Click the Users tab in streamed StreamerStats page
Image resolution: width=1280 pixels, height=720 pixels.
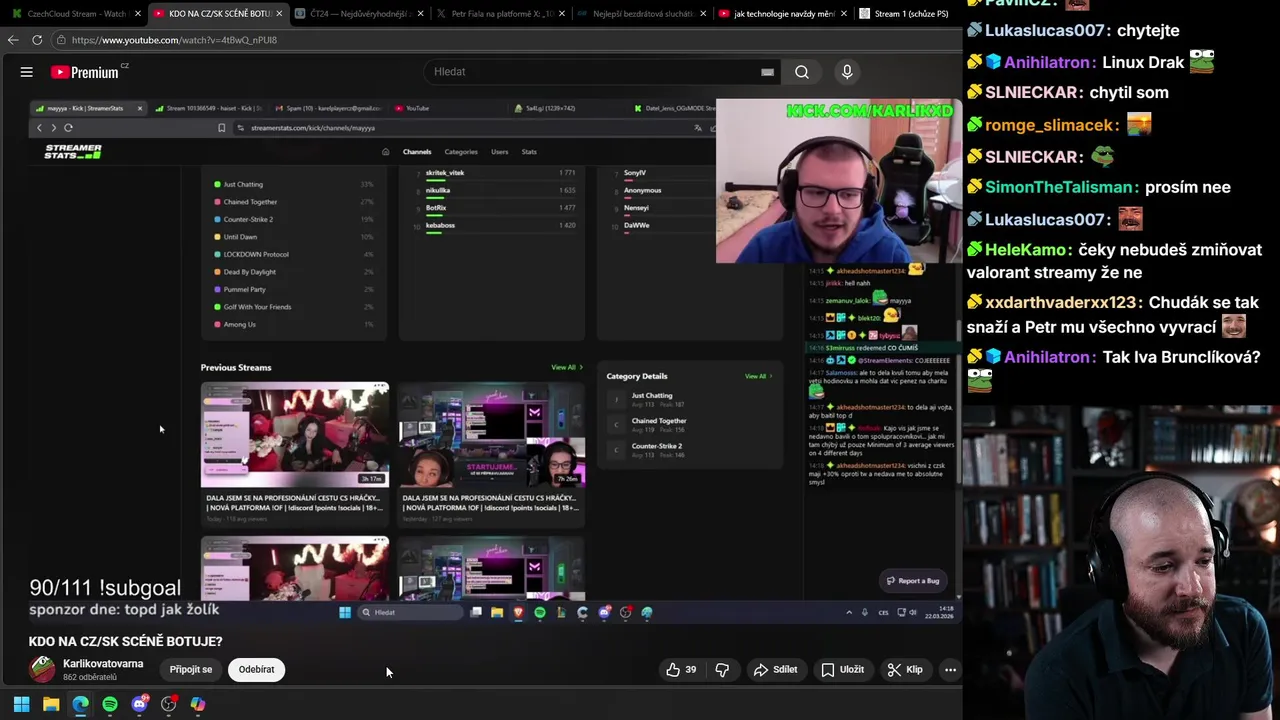click(x=500, y=152)
